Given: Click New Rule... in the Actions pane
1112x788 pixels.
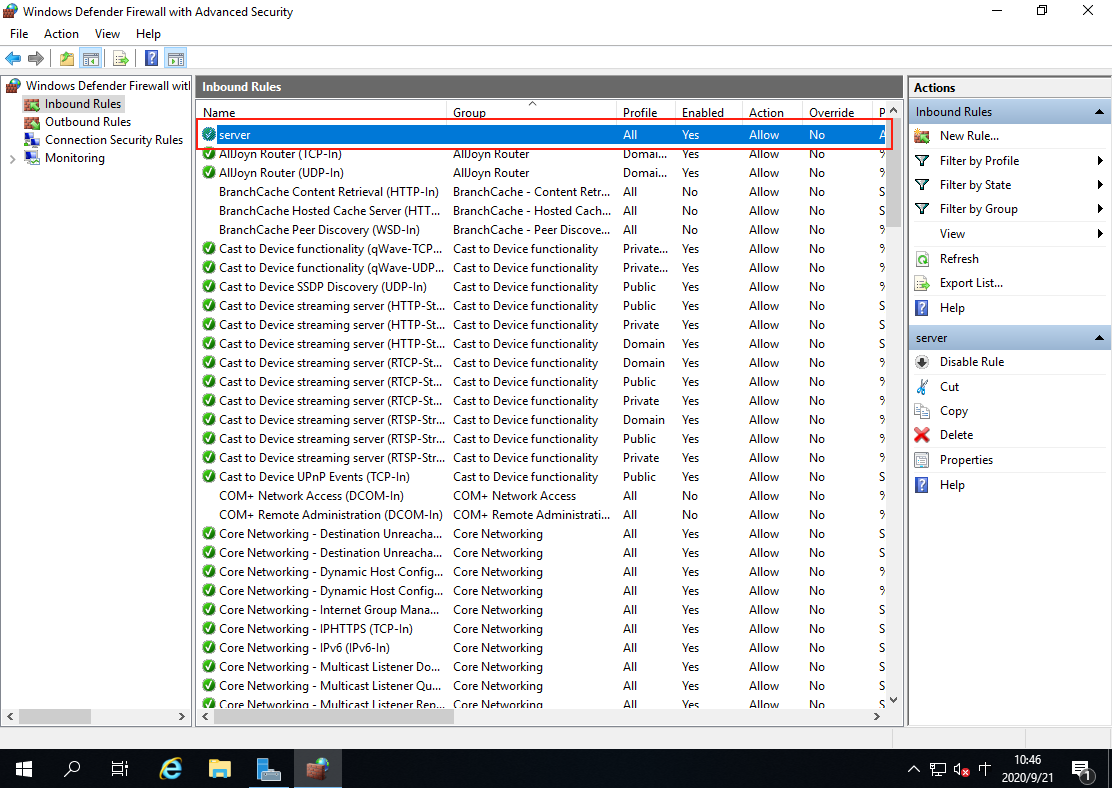Looking at the screenshot, I should pyautogui.click(x=969, y=135).
